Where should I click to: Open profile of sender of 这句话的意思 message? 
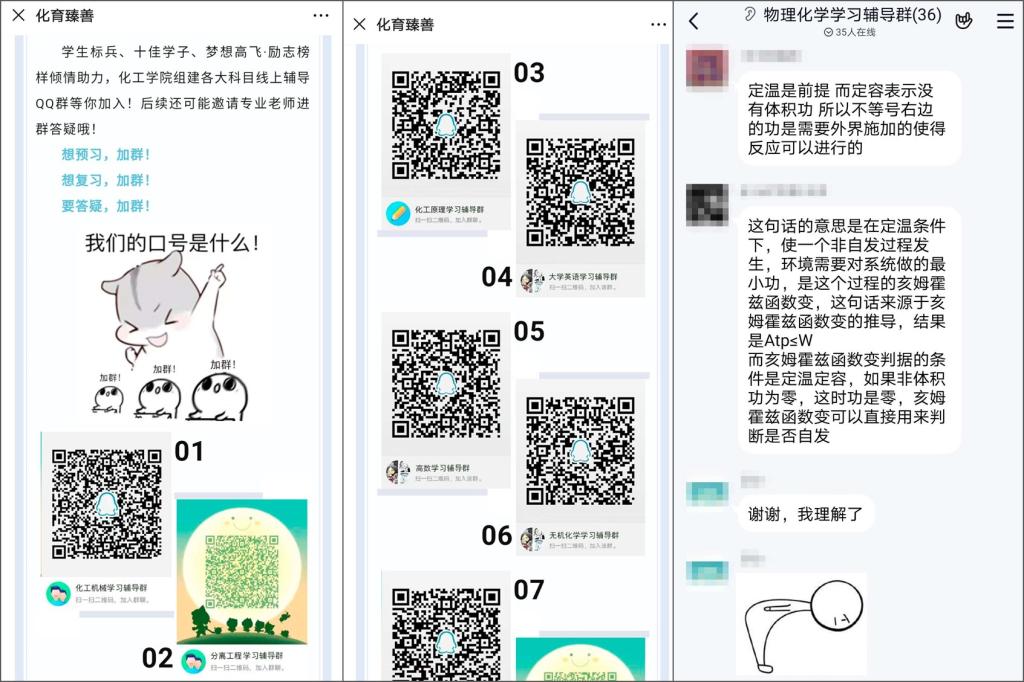(x=707, y=204)
